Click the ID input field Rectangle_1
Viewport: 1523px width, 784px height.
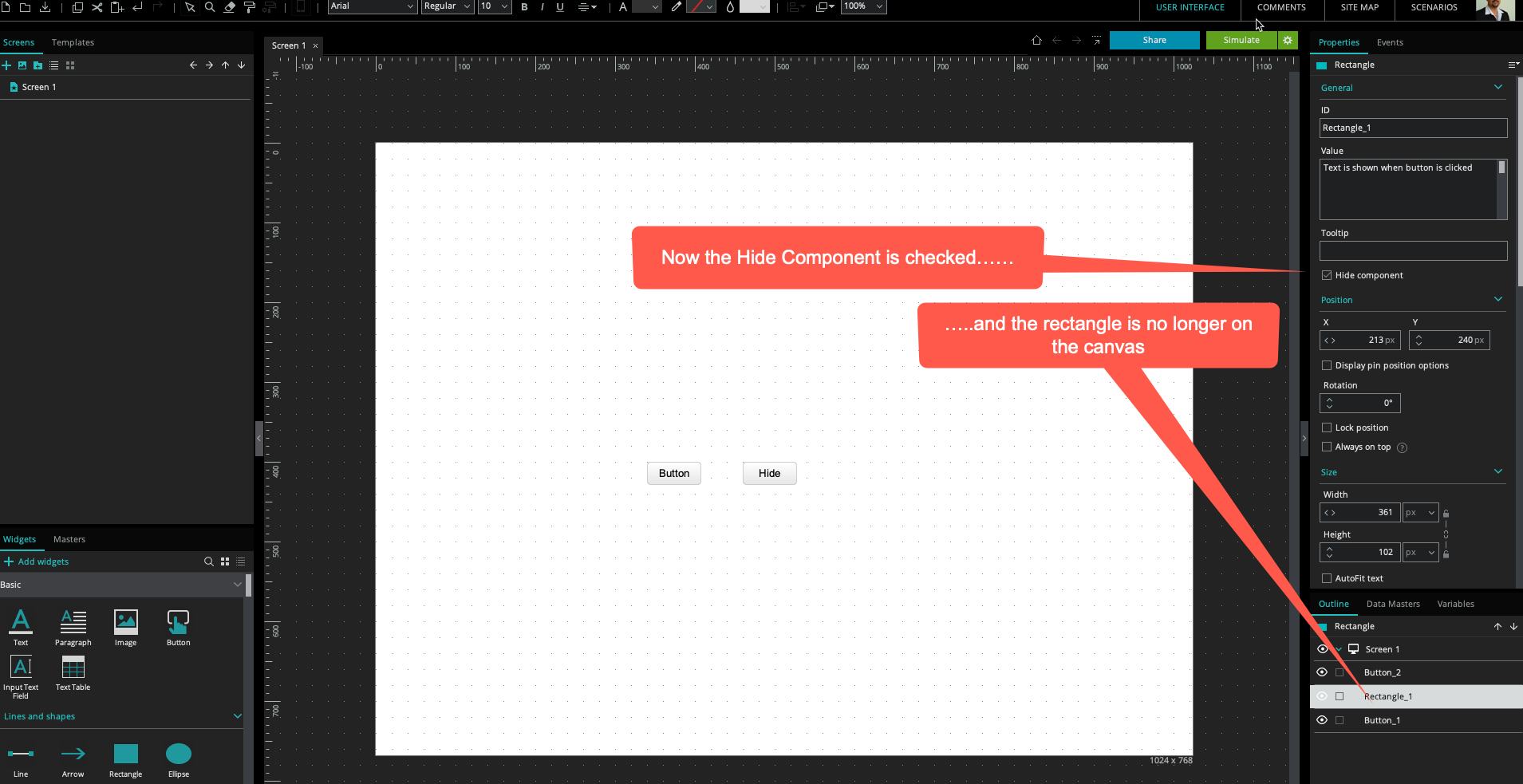[x=1412, y=128]
